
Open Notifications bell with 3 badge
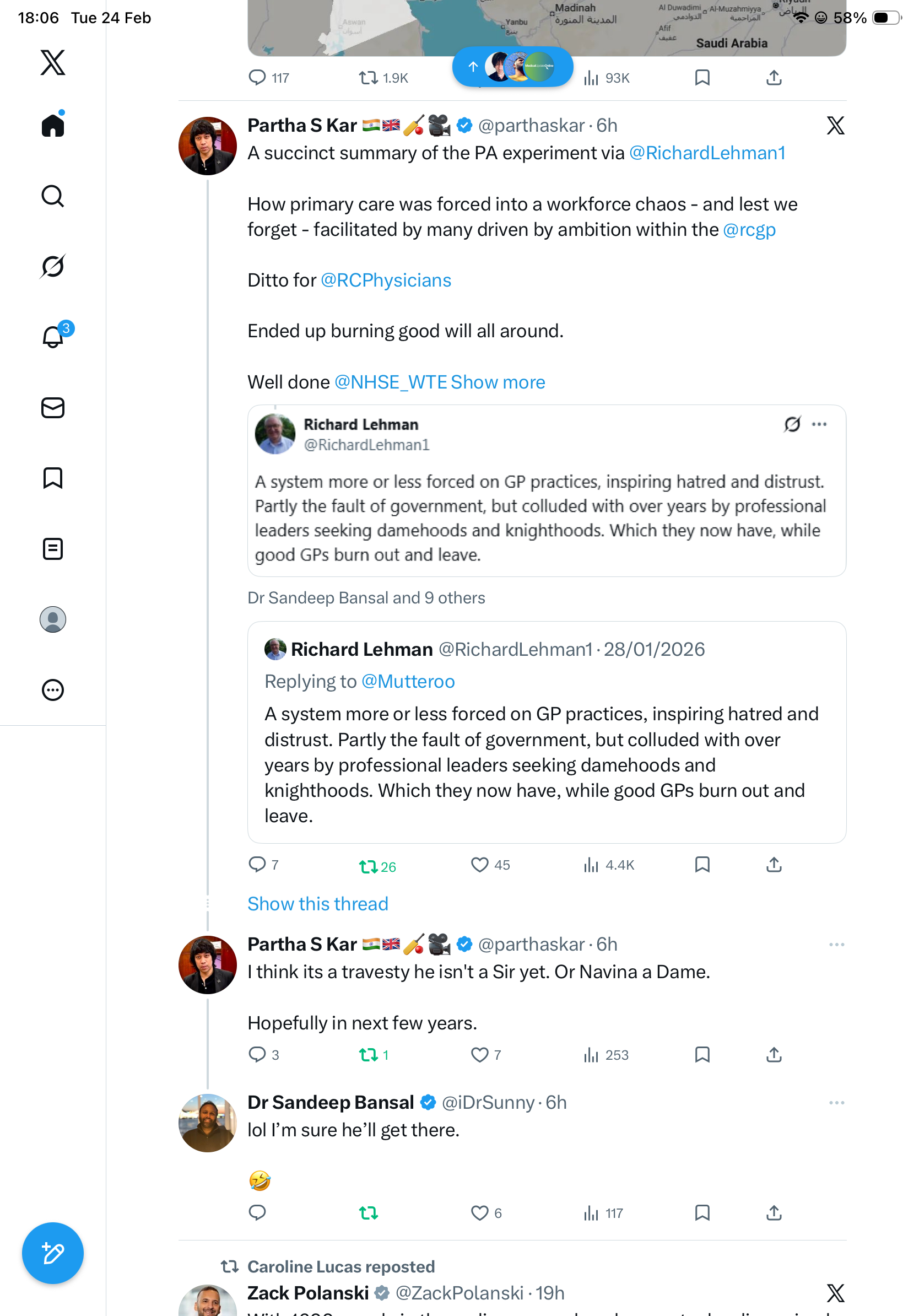click(53, 337)
